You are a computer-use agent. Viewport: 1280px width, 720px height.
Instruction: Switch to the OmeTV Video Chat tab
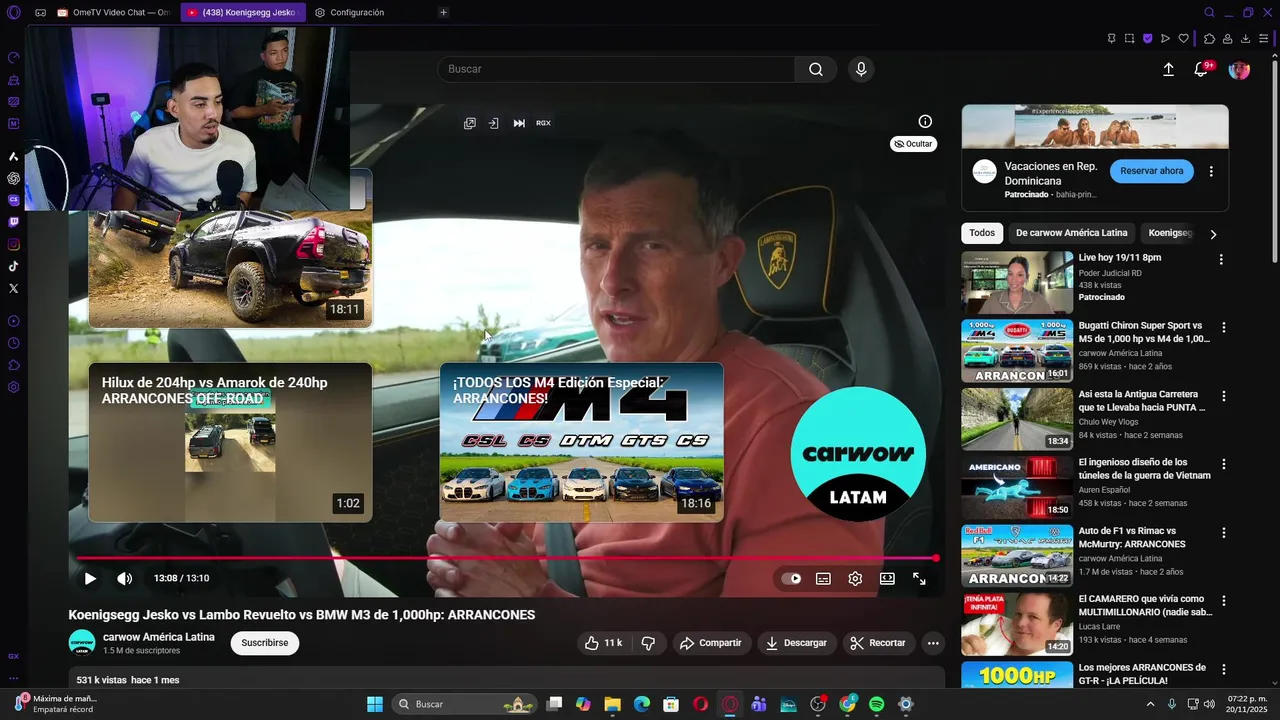click(113, 12)
